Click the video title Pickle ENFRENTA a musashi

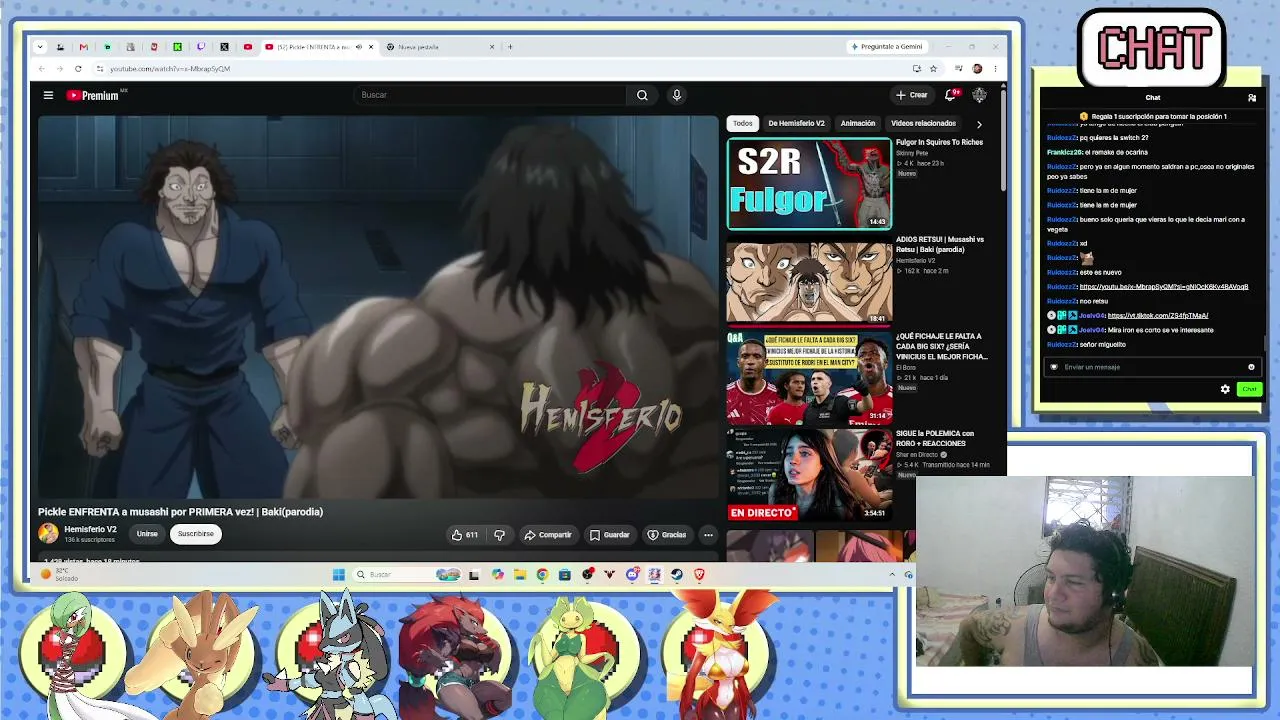[x=181, y=512]
